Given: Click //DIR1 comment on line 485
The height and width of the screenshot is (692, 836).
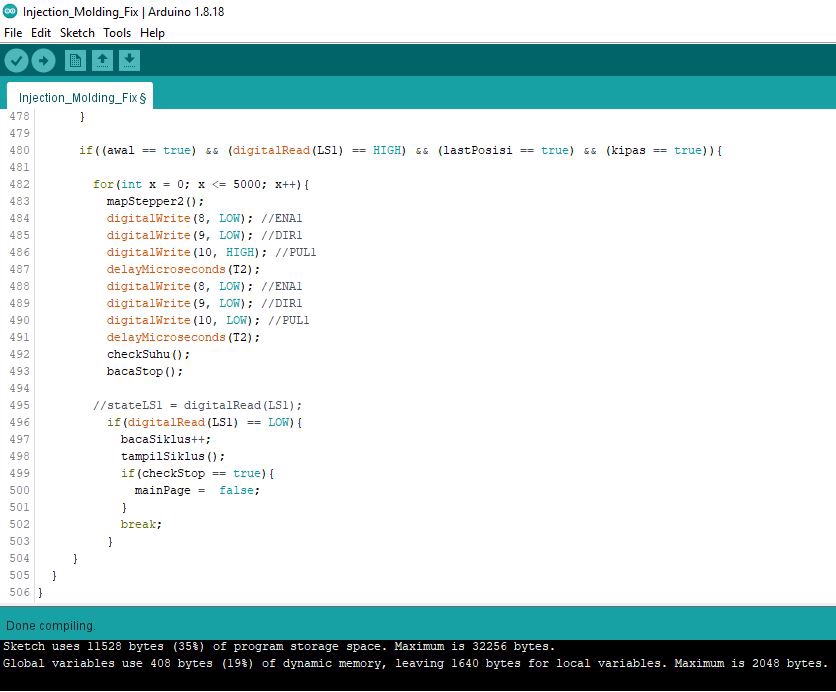Looking at the screenshot, I should (x=282, y=236).
